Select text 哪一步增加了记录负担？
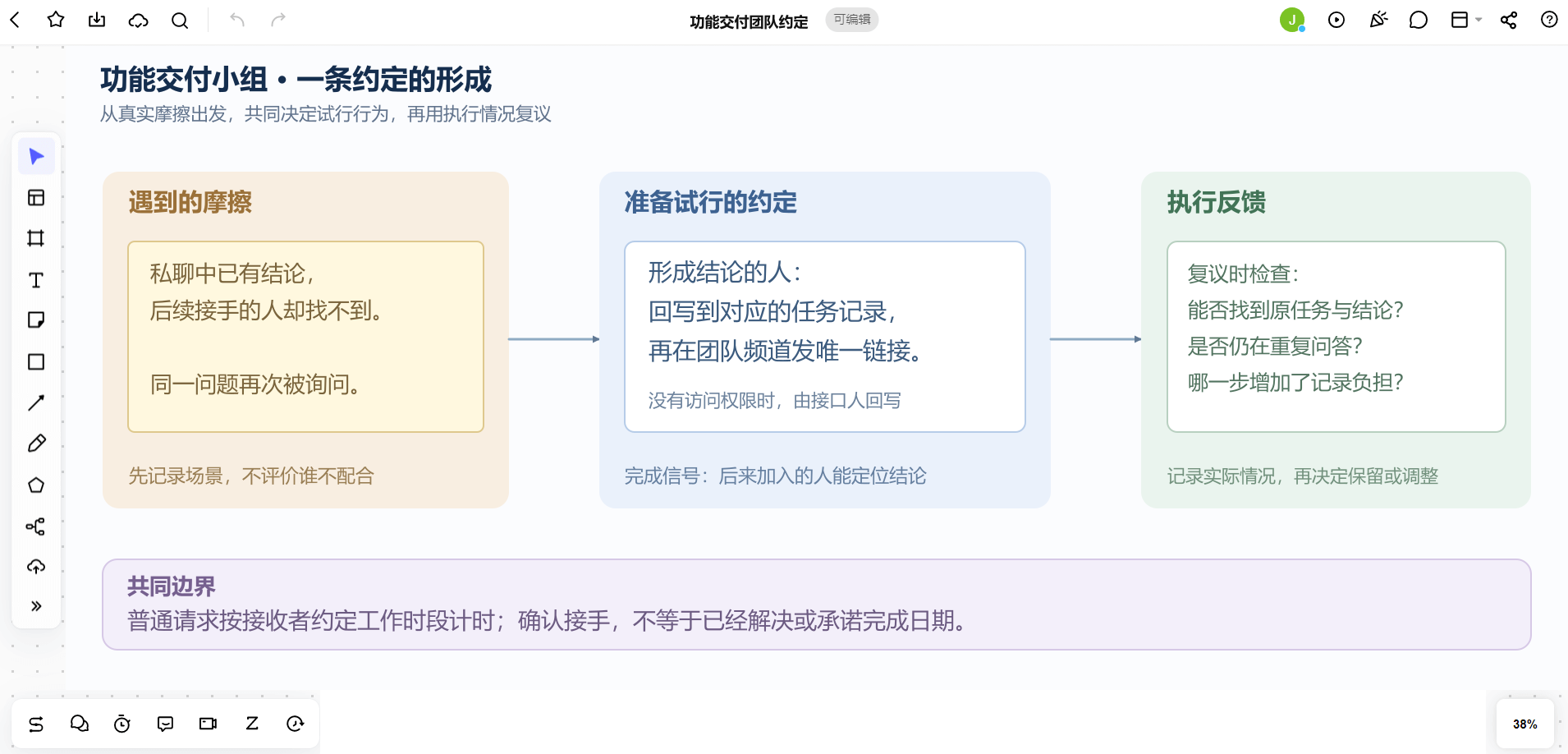This screenshot has height=754, width=1568. pyautogui.click(x=1295, y=382)
